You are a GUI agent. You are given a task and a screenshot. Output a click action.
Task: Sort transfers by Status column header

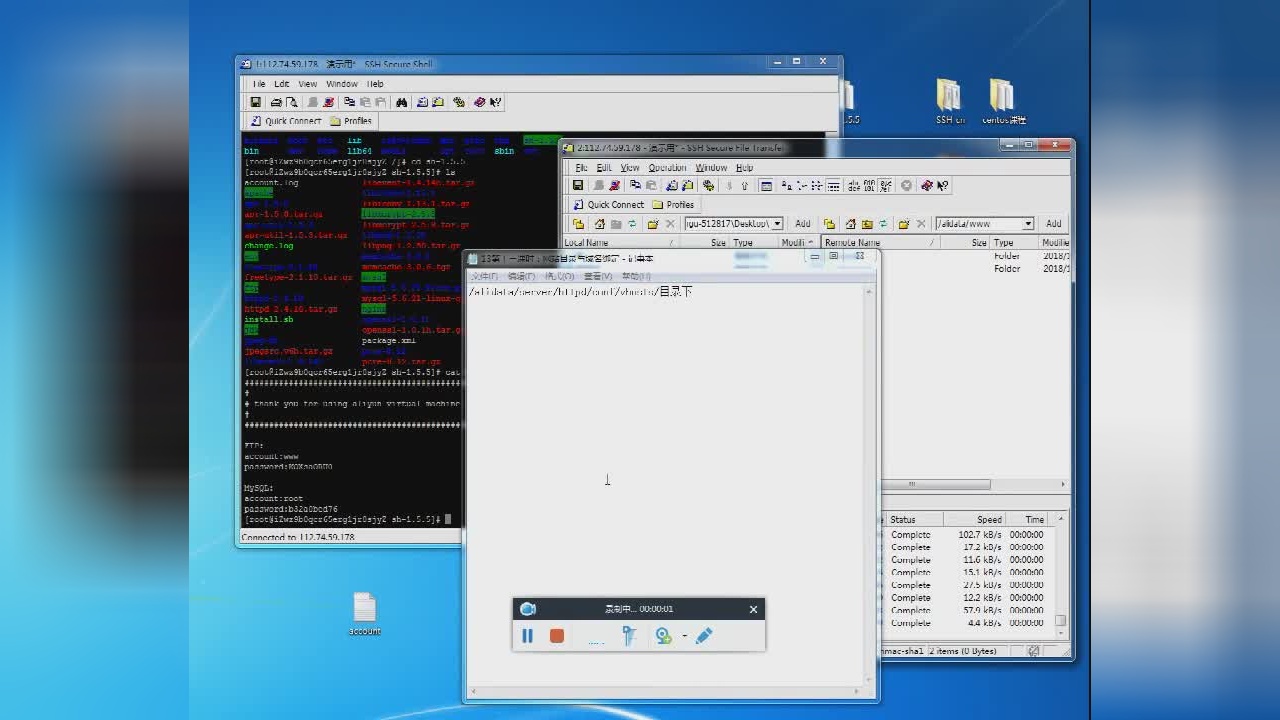pos(915,520)
